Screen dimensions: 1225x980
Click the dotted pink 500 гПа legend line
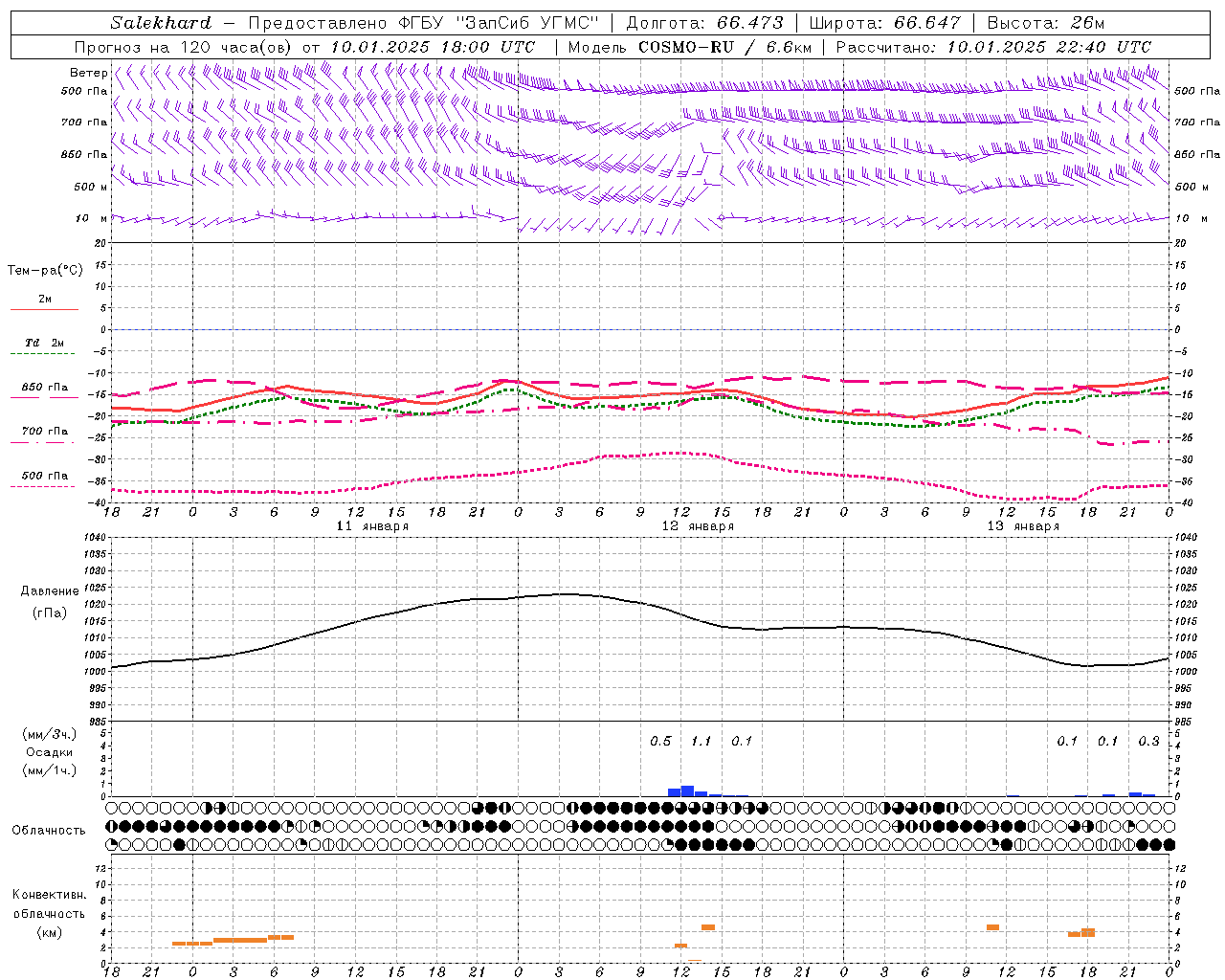(43, 487)
